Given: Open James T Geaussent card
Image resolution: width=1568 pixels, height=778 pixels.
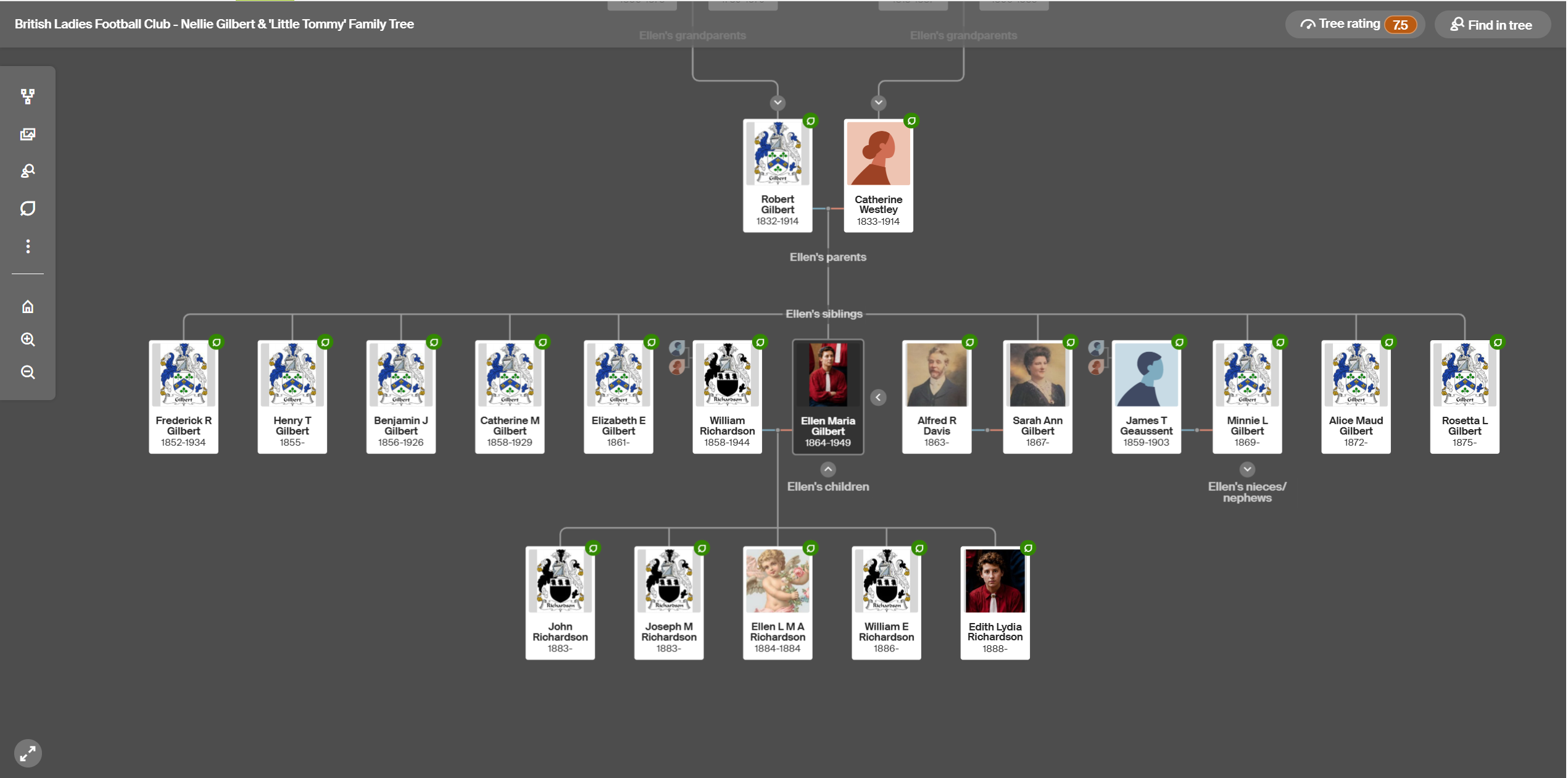Looking at the screenshot, I should [1146, 397].
